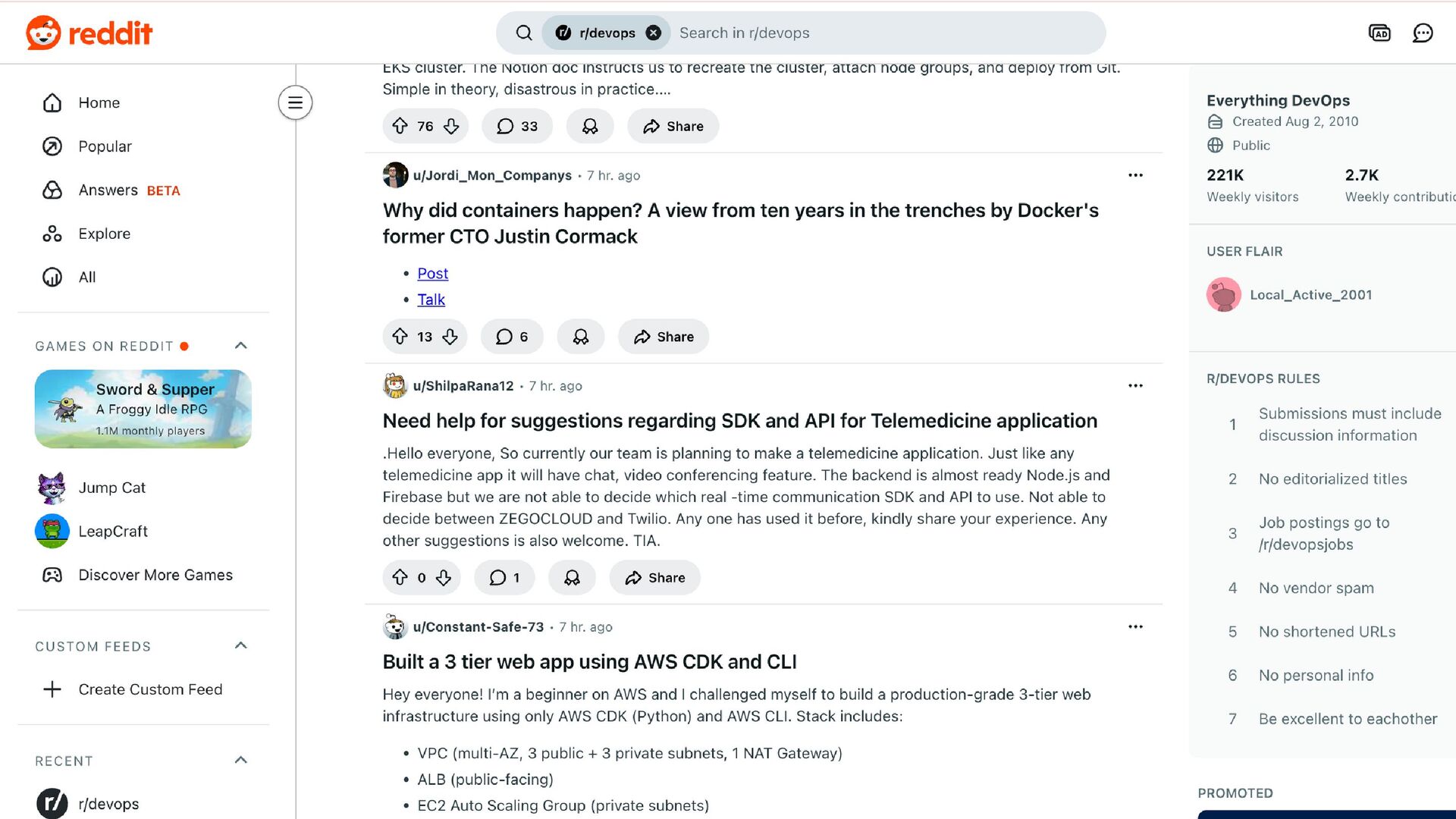The image size is (1456, 819).
Task: Collapse the Games on Reddit section
Action: point(241,346)
